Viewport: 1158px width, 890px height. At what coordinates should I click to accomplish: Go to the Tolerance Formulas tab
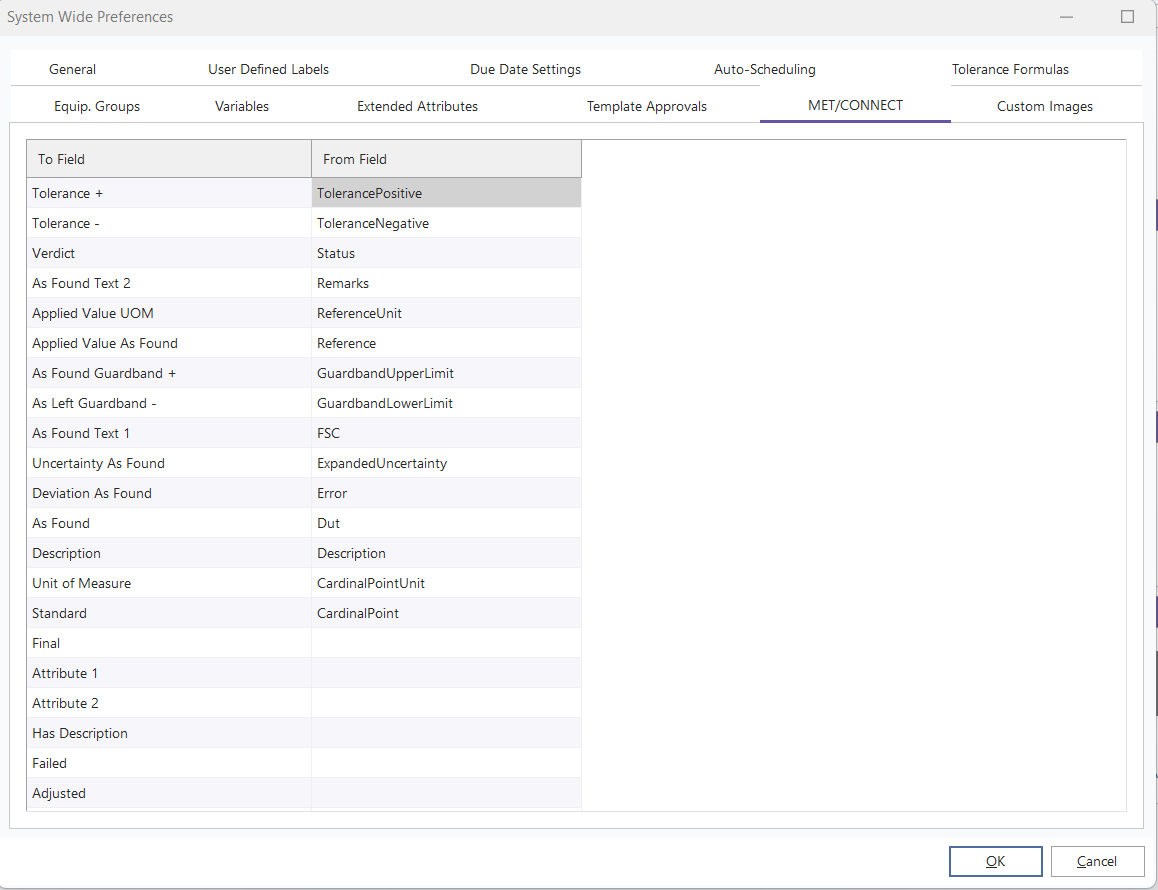tap(1010, 69)
